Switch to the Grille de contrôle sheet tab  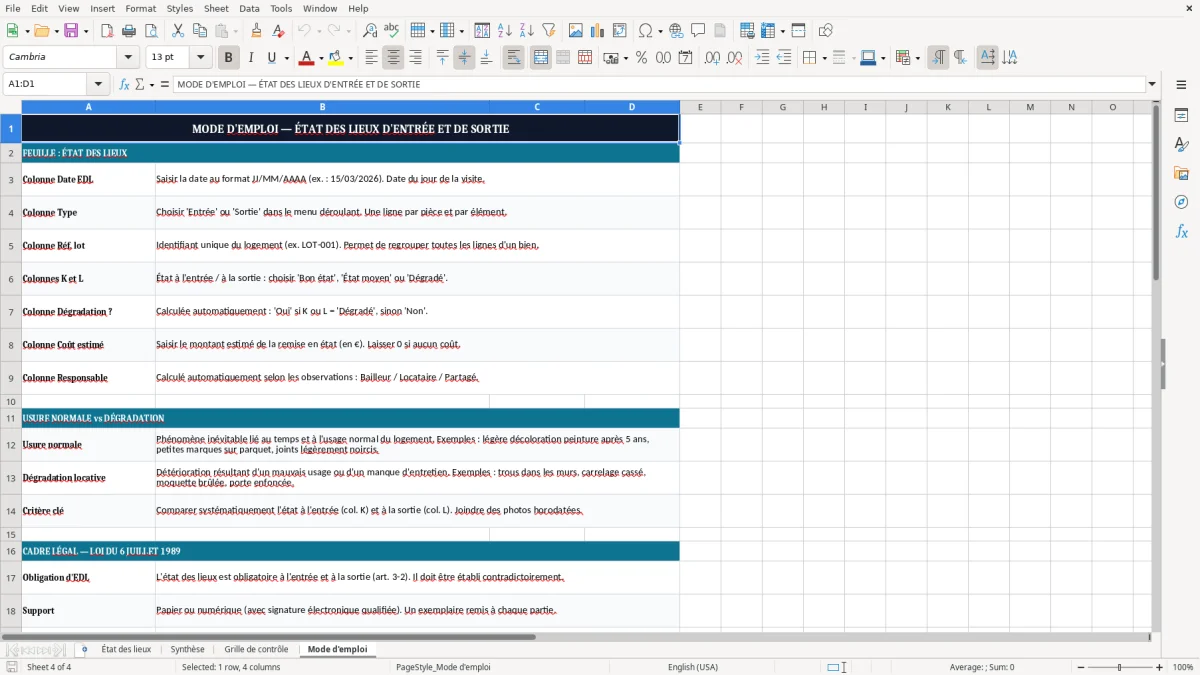tap(256, 650)
